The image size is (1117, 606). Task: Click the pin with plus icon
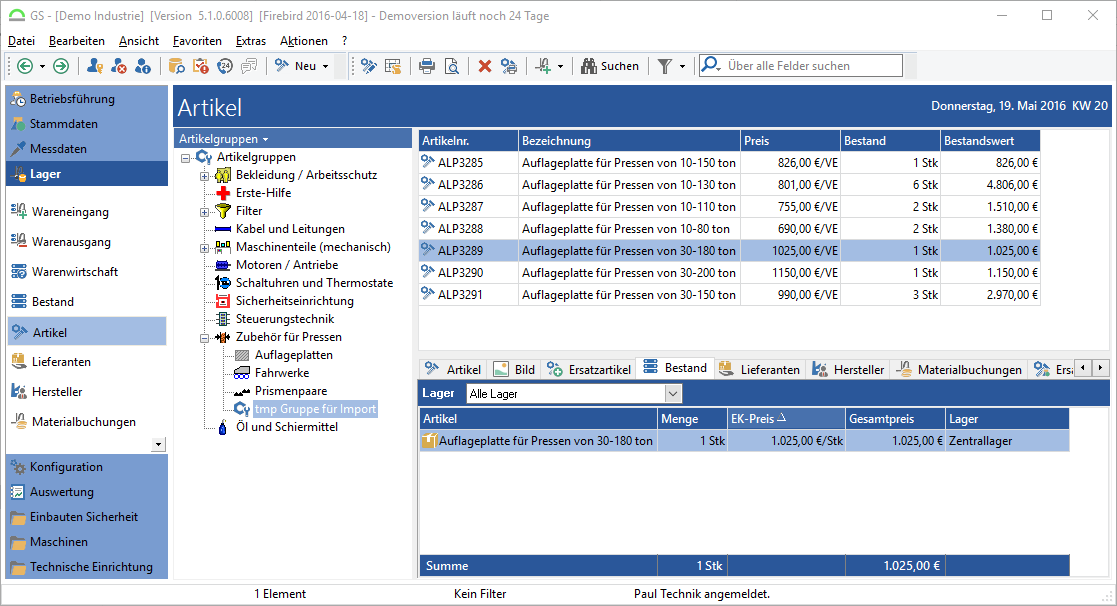point(544,66)
